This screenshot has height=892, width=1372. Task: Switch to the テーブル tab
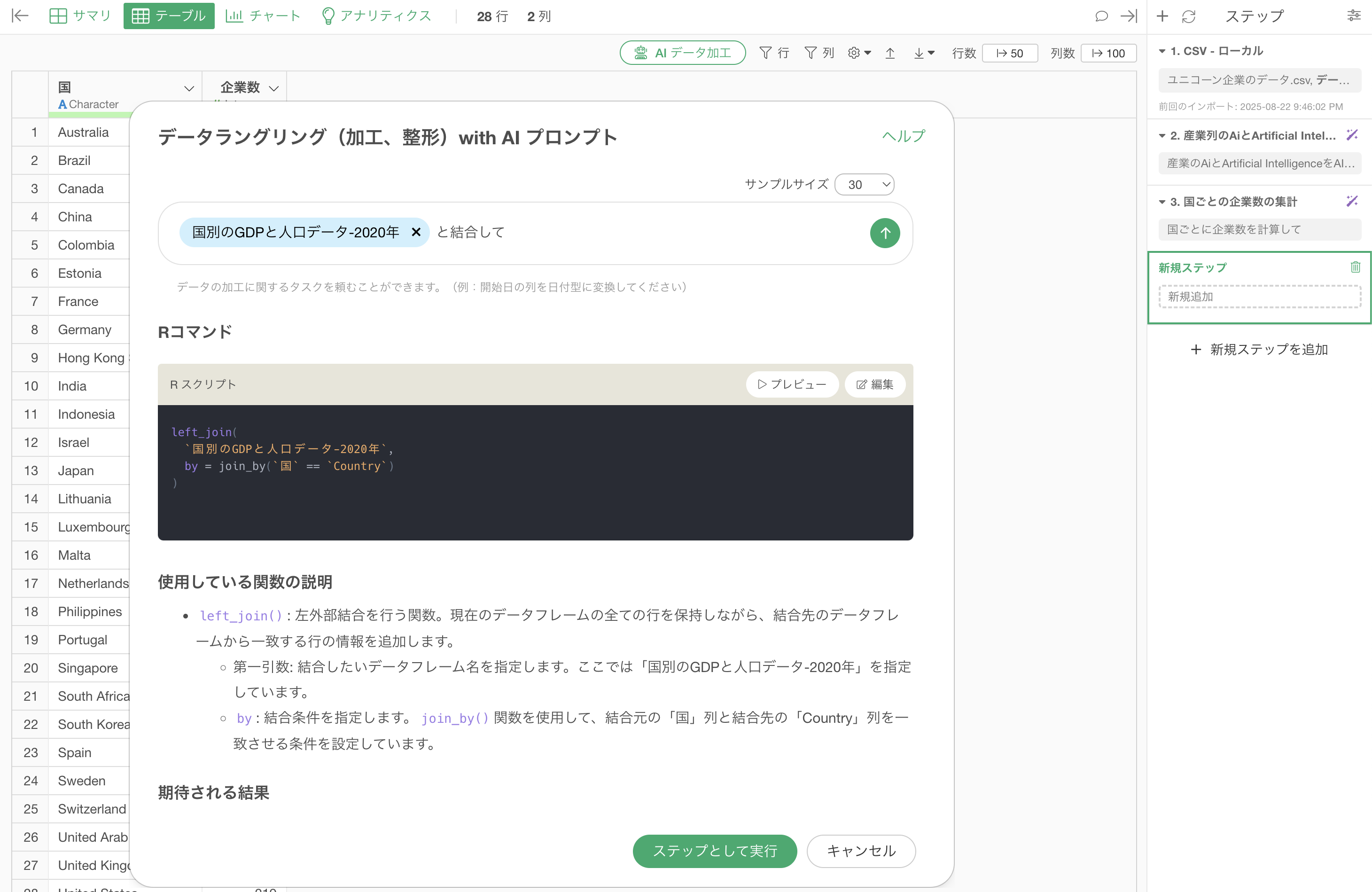click(x=168, y=16)
